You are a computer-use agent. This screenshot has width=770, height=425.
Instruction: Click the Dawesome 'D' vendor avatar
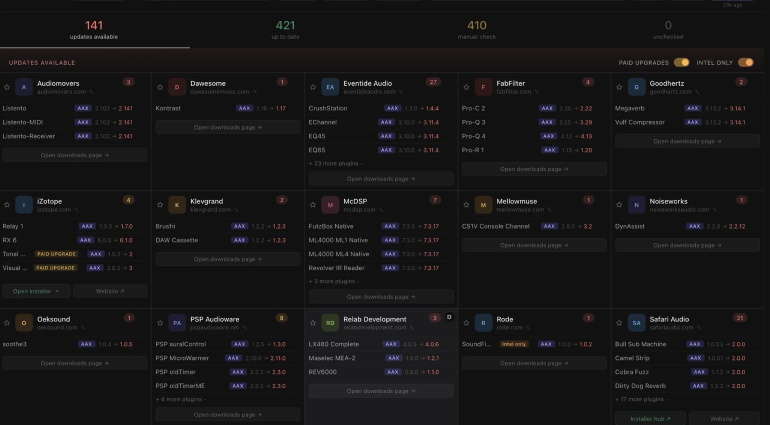tap(177, 87)
